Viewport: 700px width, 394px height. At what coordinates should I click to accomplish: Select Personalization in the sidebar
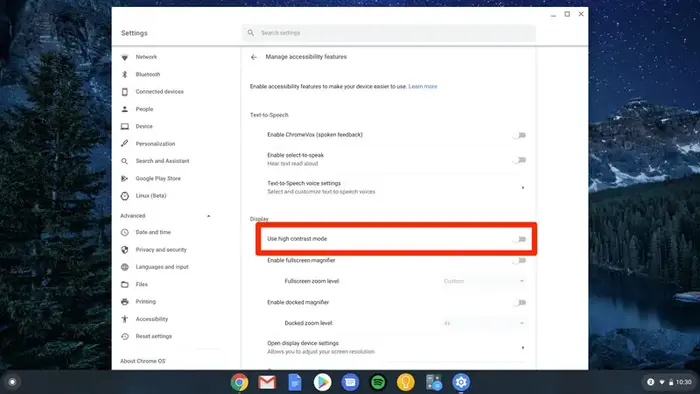click(155, 144)
